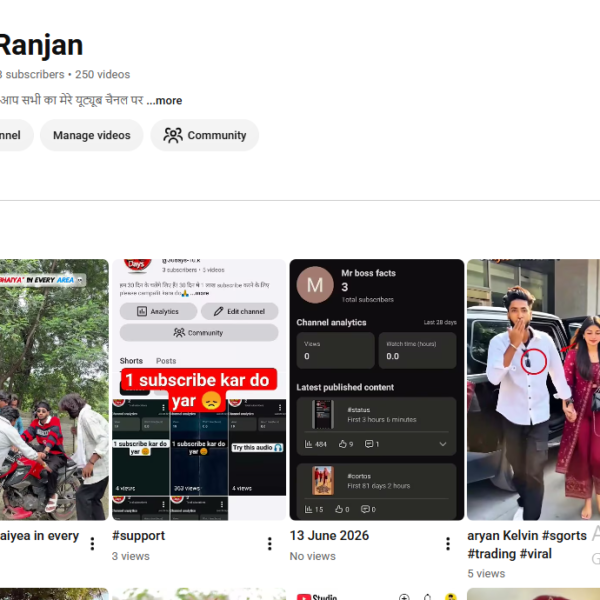Open the three-dot menu beside 'aiyea in every' short
This screenshot has width=600, height=600.
pos(92,543)
